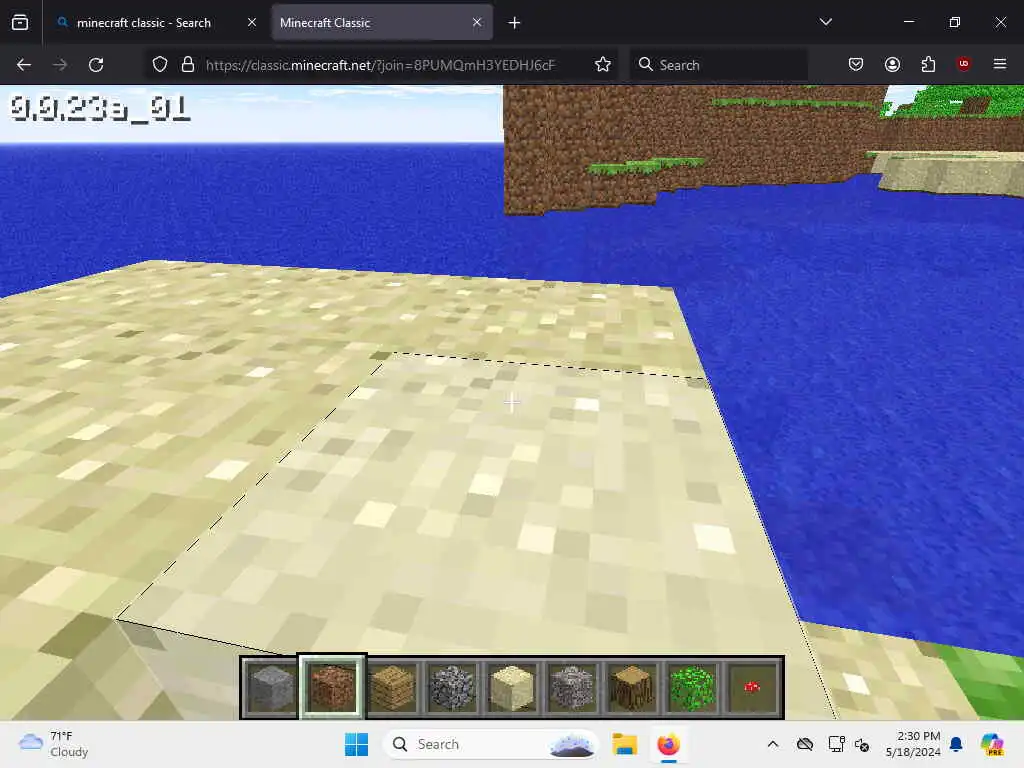
Task: Expand list all tabs dropdown
Action: coord(825,22)
